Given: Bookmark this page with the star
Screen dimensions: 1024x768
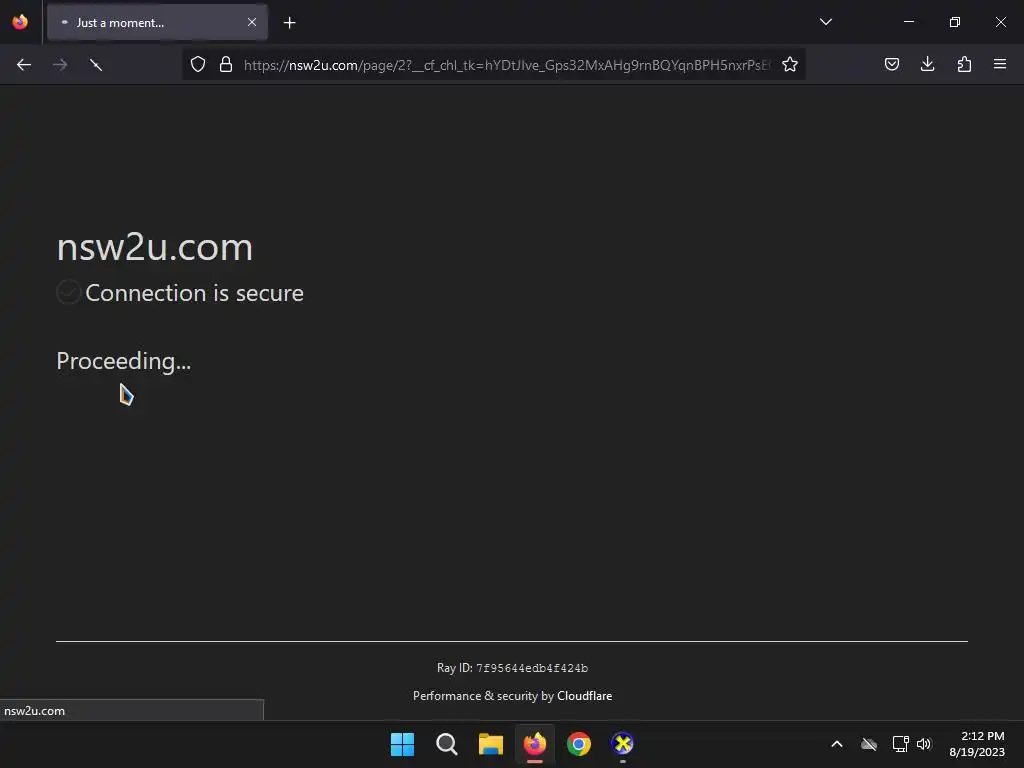Looking at the screenshot, I should (x=790, y=65).
